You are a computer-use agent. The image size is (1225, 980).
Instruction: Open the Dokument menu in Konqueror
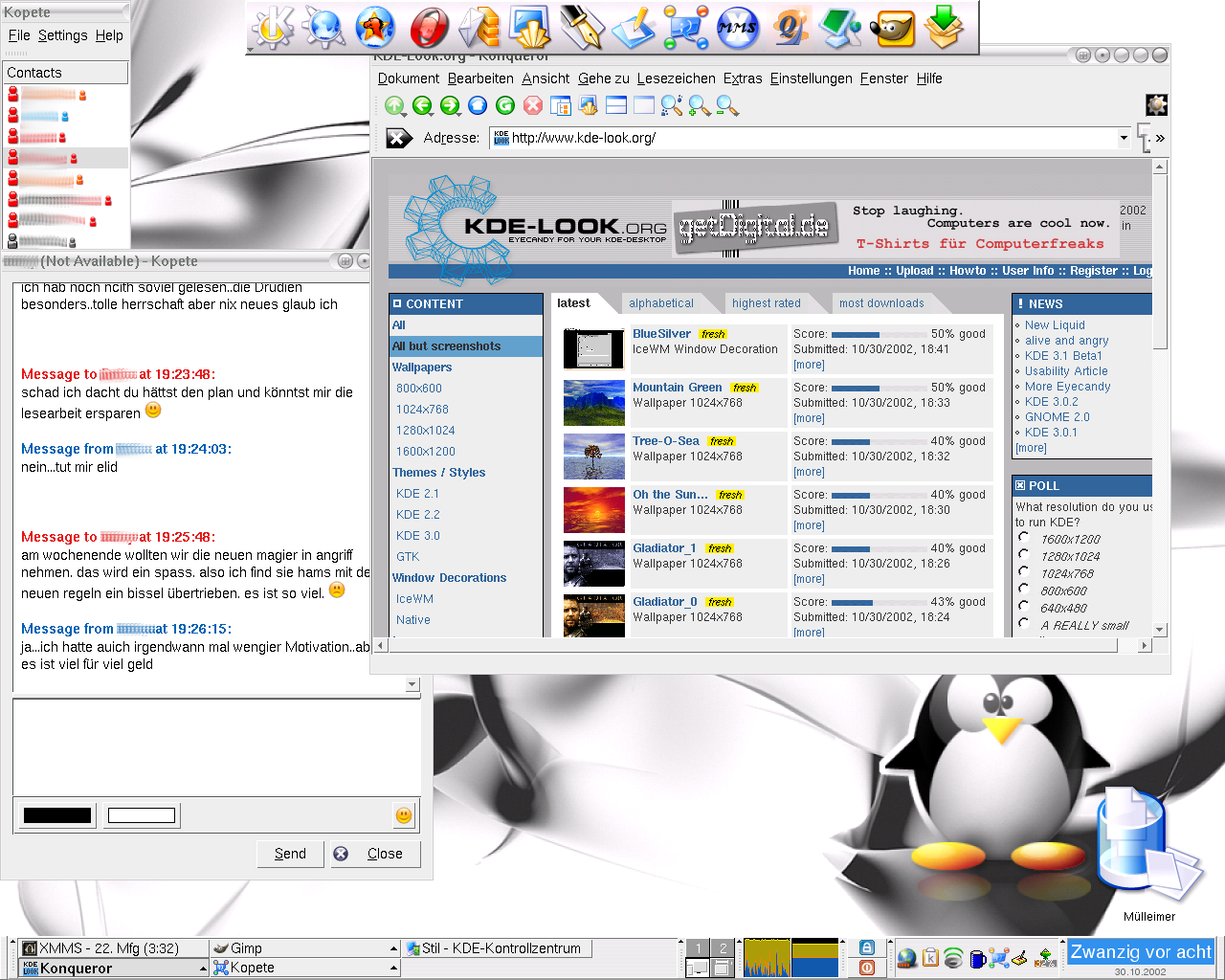[409, 78]
